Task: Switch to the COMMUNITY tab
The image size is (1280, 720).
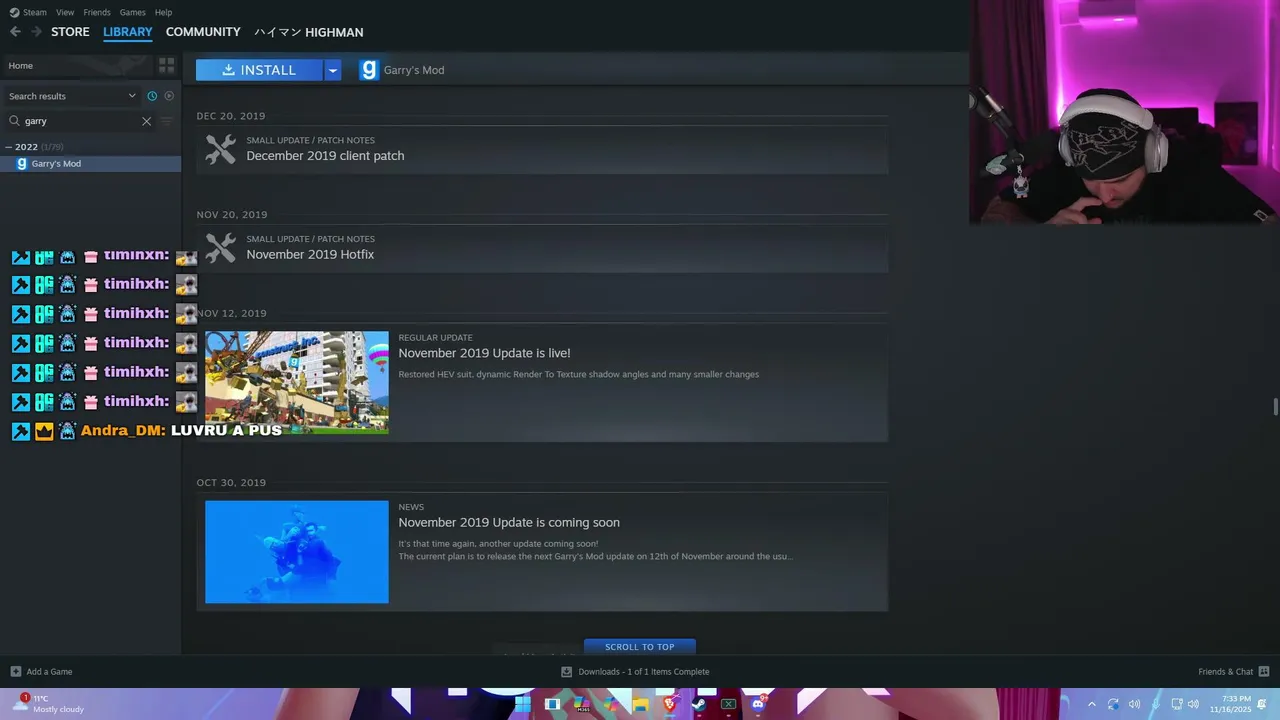Action: [203, 32]
